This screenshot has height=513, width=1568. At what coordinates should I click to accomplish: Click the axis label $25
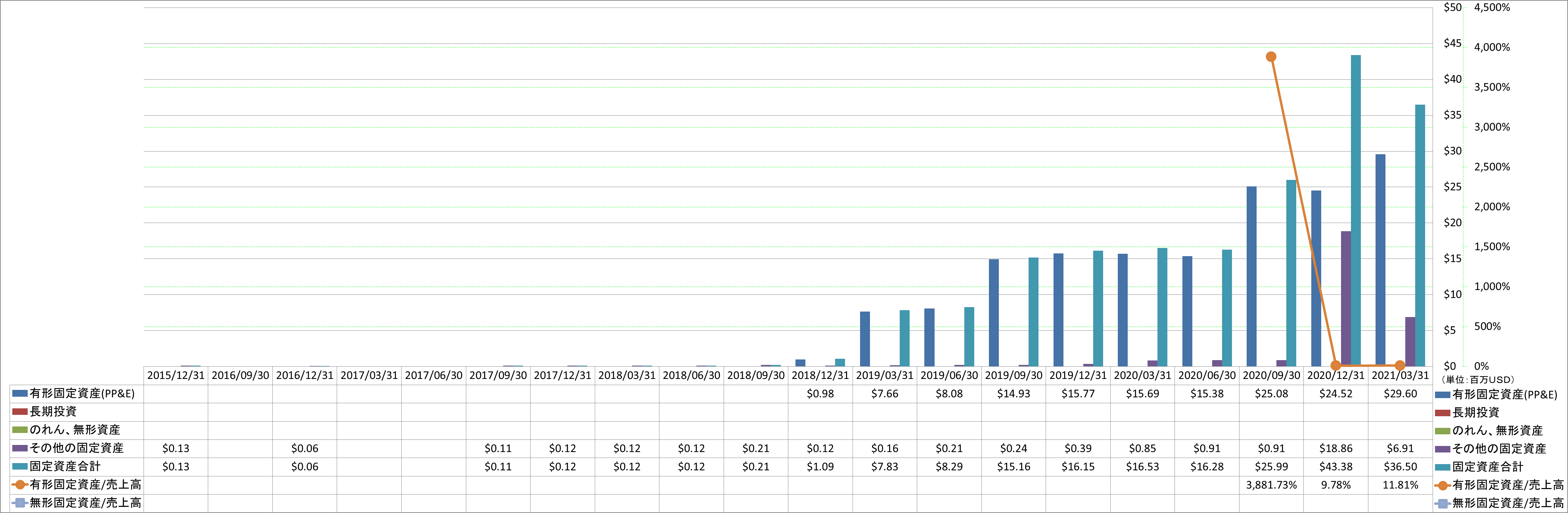click(1452, 187)
